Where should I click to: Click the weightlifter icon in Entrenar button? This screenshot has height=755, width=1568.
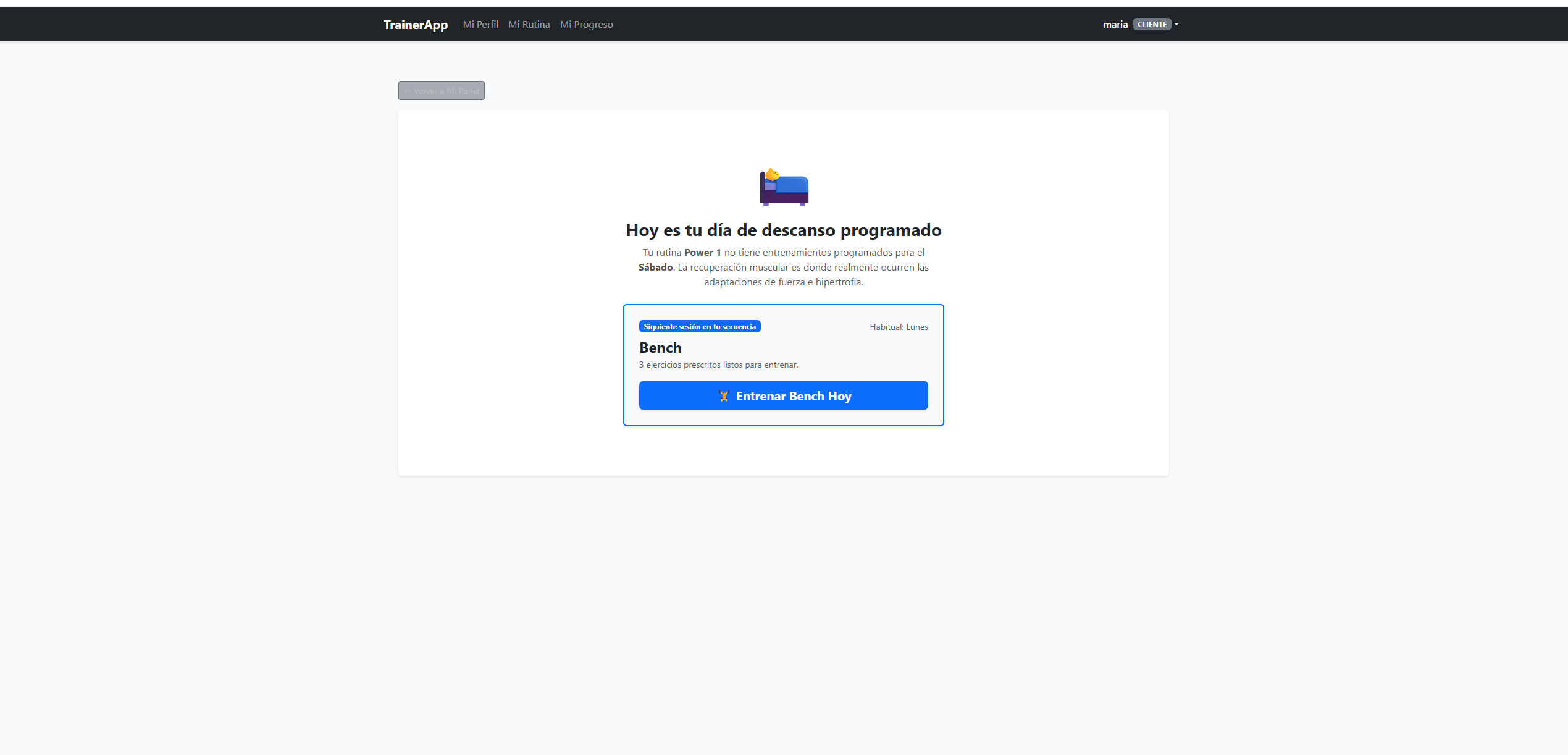pyautogui.click(x=724, y=397)
